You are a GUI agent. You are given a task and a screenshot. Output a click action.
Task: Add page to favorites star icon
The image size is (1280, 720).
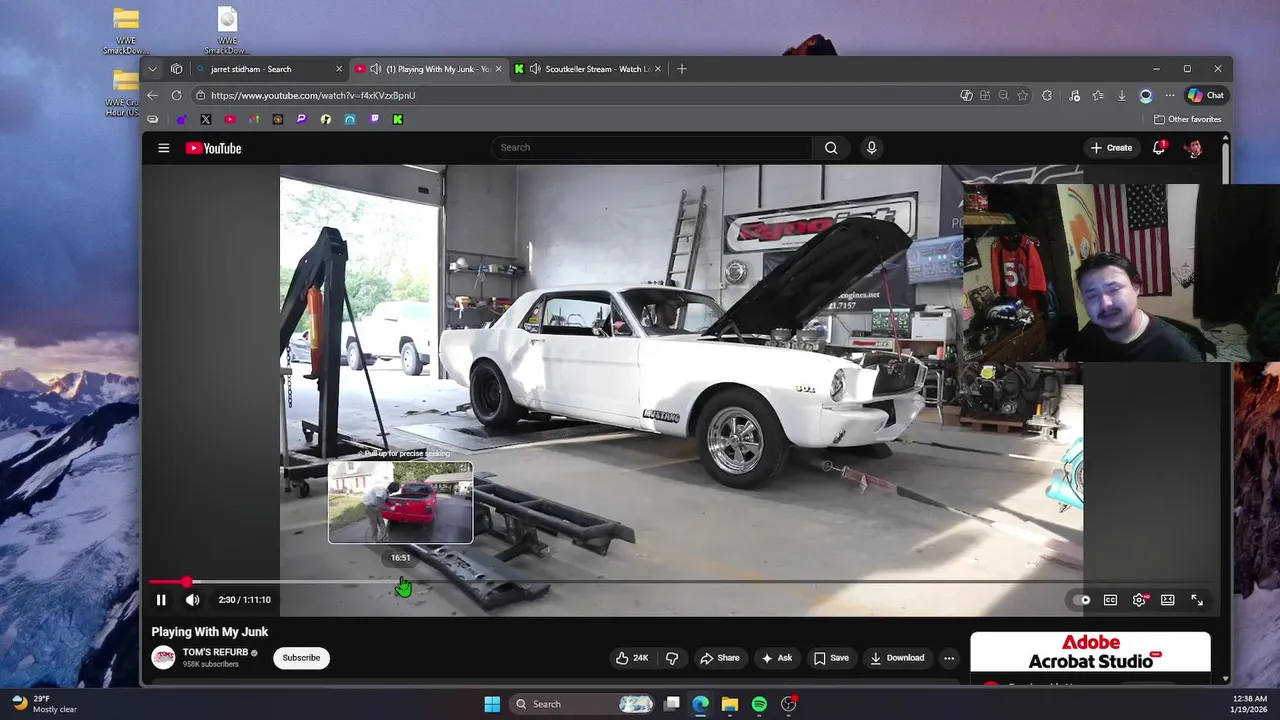pyautogui.click(x=1022, y=95)
